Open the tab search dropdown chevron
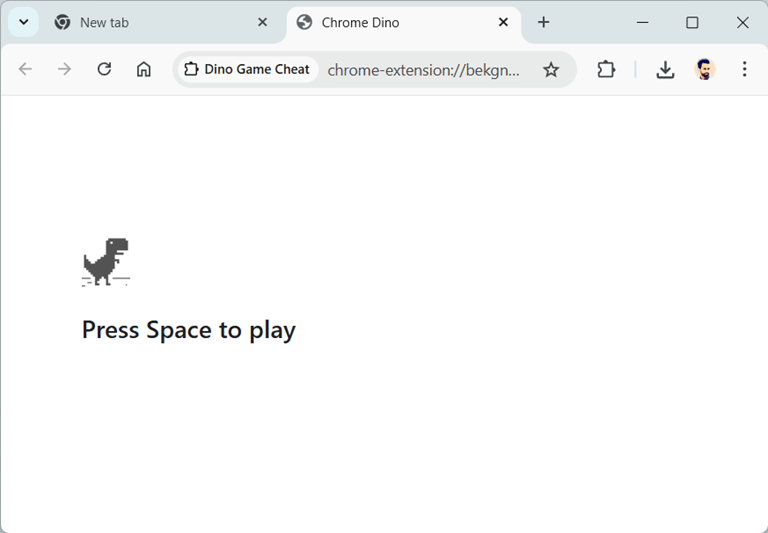This screenshot has width=768, height=533. (24, 22)
